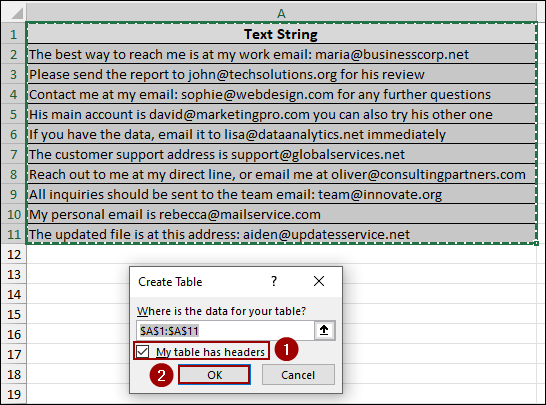The image size is (546, 405).
Task: Select cell with lisa@dataanalytics.net
Action: point(281,134)
